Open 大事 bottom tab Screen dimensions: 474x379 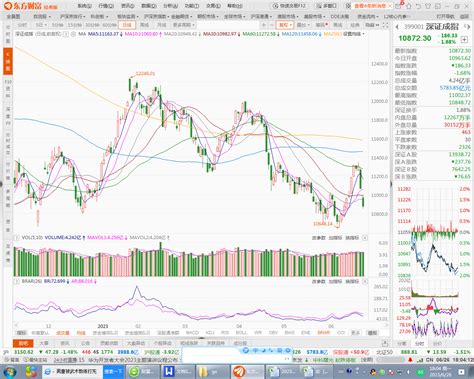(44, 343)
